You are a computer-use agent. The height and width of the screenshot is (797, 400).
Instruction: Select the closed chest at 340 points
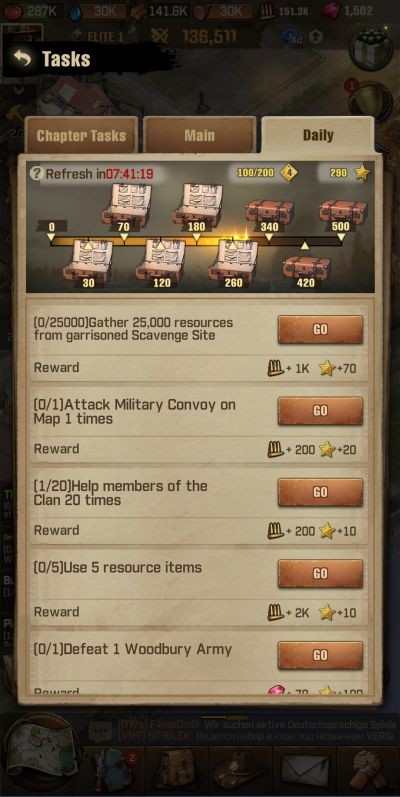pos(269,213)
